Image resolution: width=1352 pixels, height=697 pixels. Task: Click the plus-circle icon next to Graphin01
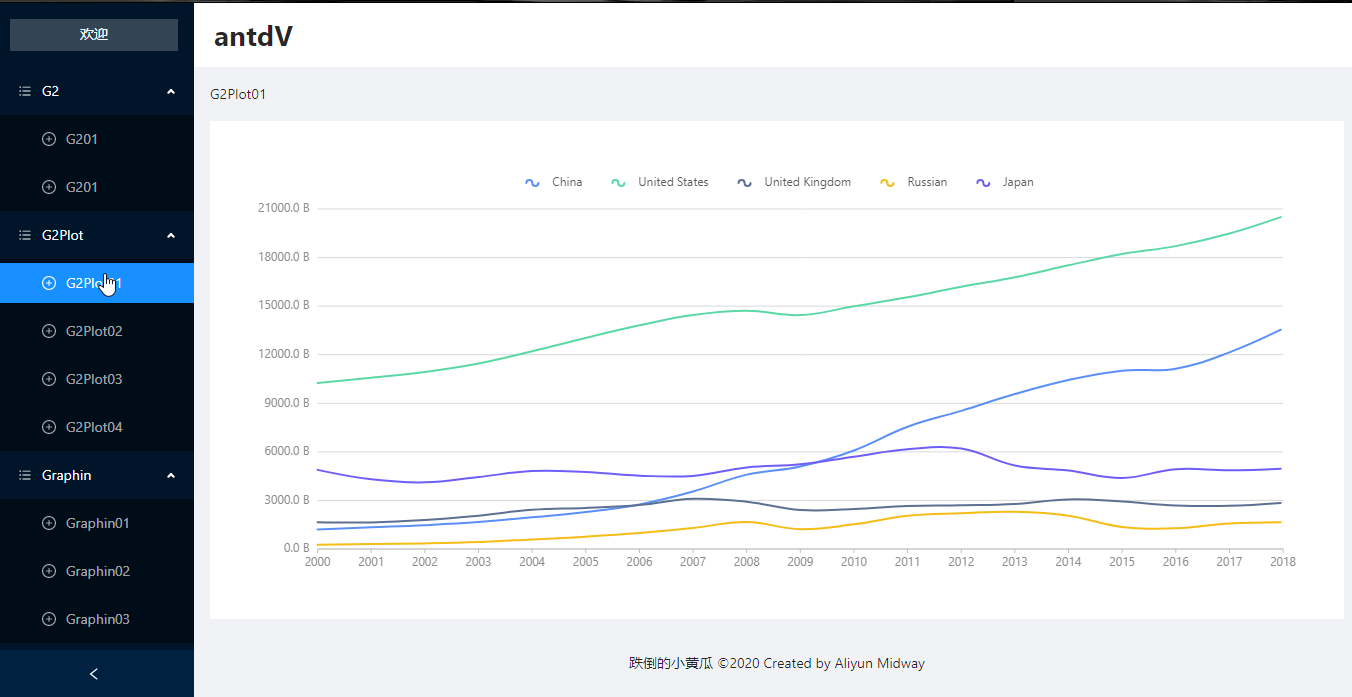tap(49, 523)
